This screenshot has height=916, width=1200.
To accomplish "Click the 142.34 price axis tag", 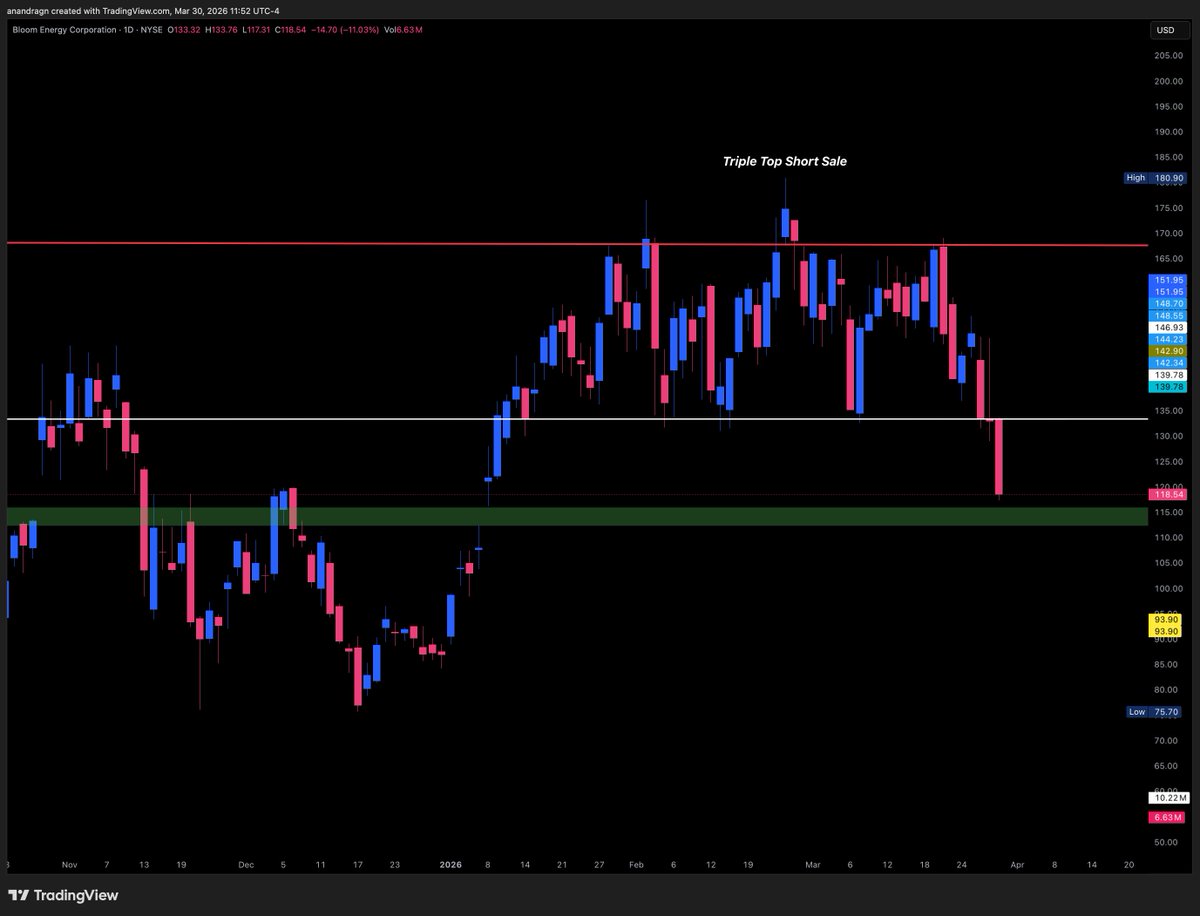I will tap(1168, 362).
